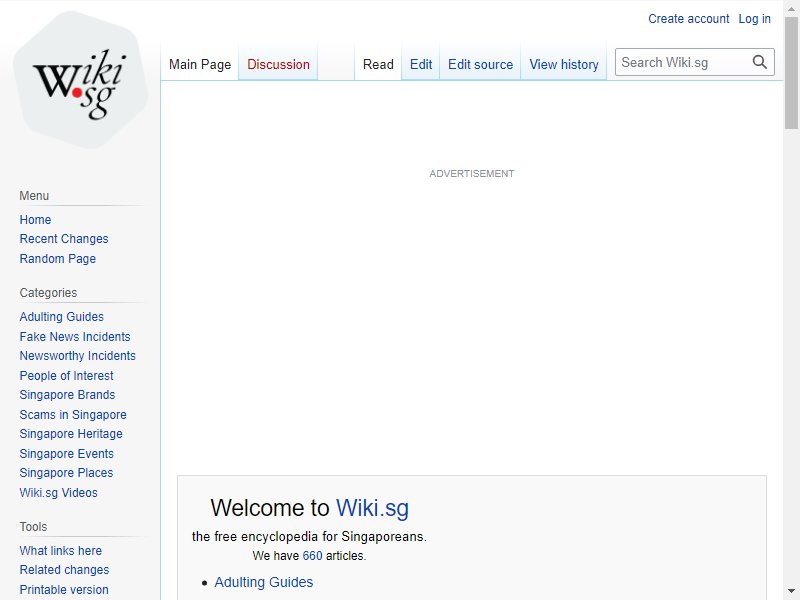This screenshot has width=800, height=600.
Task: Open Singapore Heritage category
Action: [x=71, y=434]
